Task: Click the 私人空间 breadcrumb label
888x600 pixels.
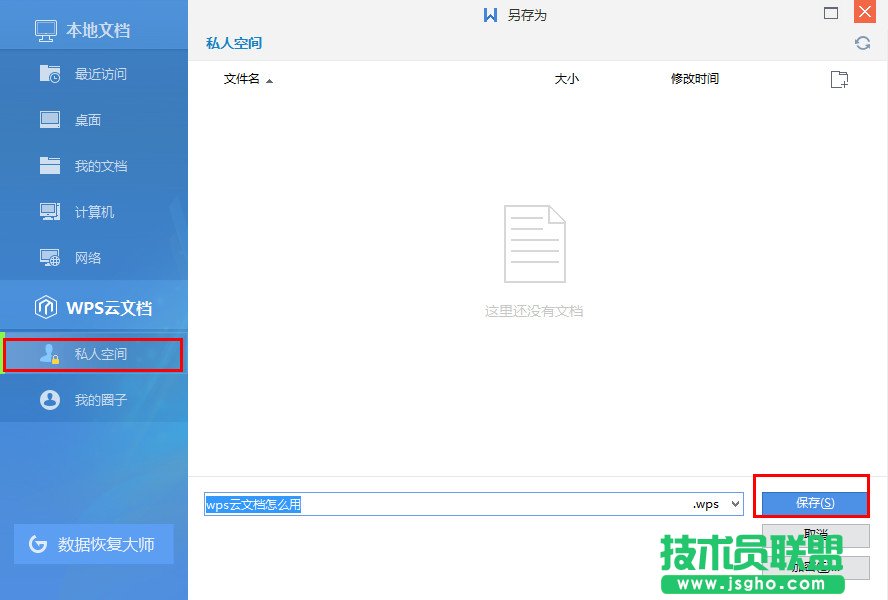Action: (232, 43)
